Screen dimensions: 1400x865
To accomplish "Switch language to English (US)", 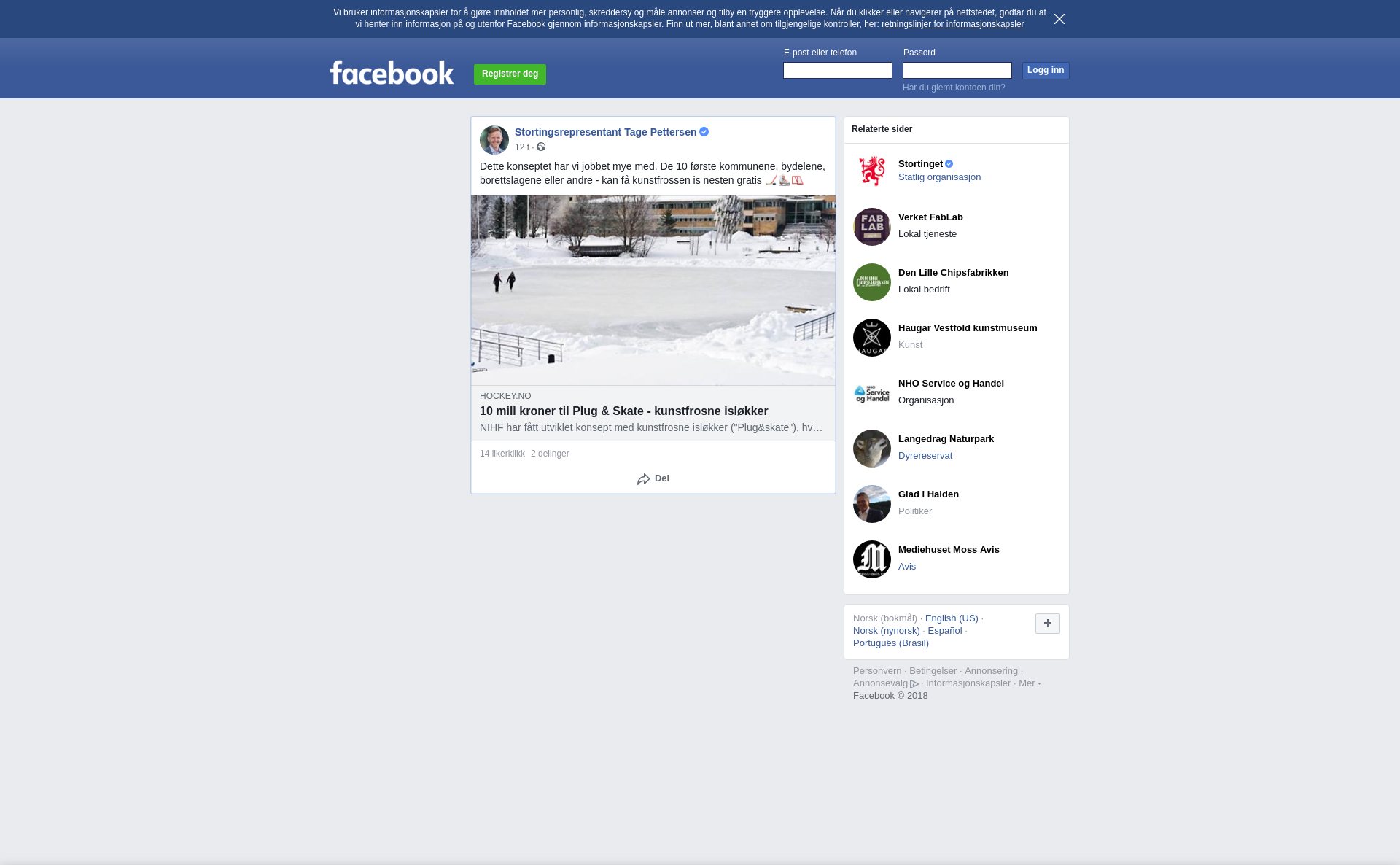I will click(x=952, y=618).
